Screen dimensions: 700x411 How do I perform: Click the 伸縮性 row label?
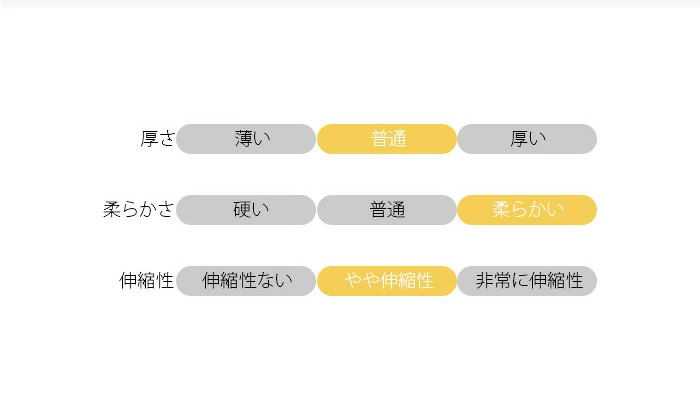[x=147, y=281]
